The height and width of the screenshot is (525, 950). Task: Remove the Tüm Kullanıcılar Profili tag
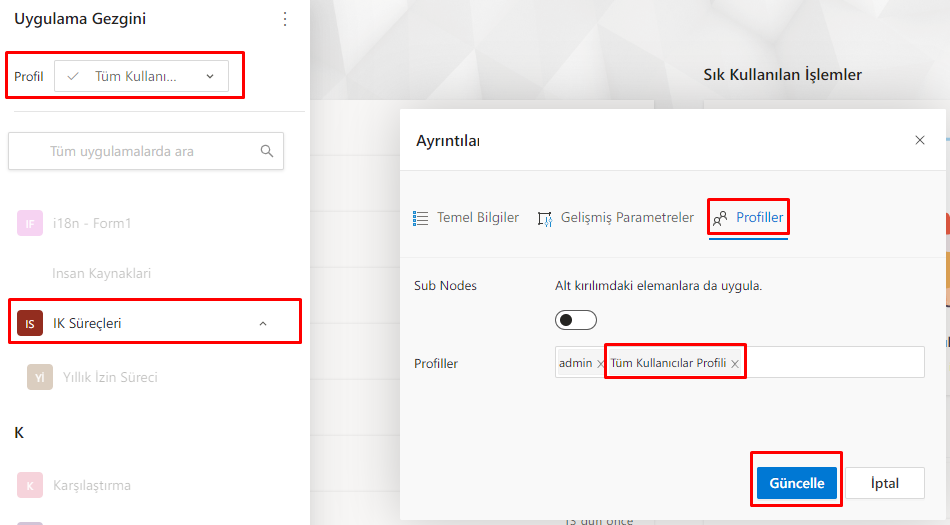pyautogui.click(x=734, y=364)
